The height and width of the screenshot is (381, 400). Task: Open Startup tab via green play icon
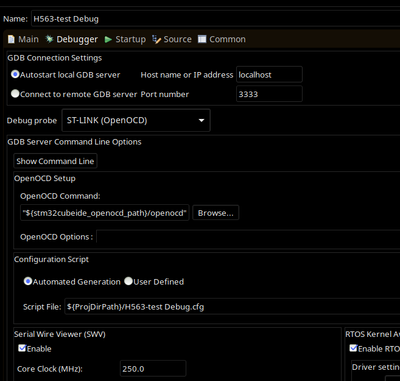pos(108,39)
